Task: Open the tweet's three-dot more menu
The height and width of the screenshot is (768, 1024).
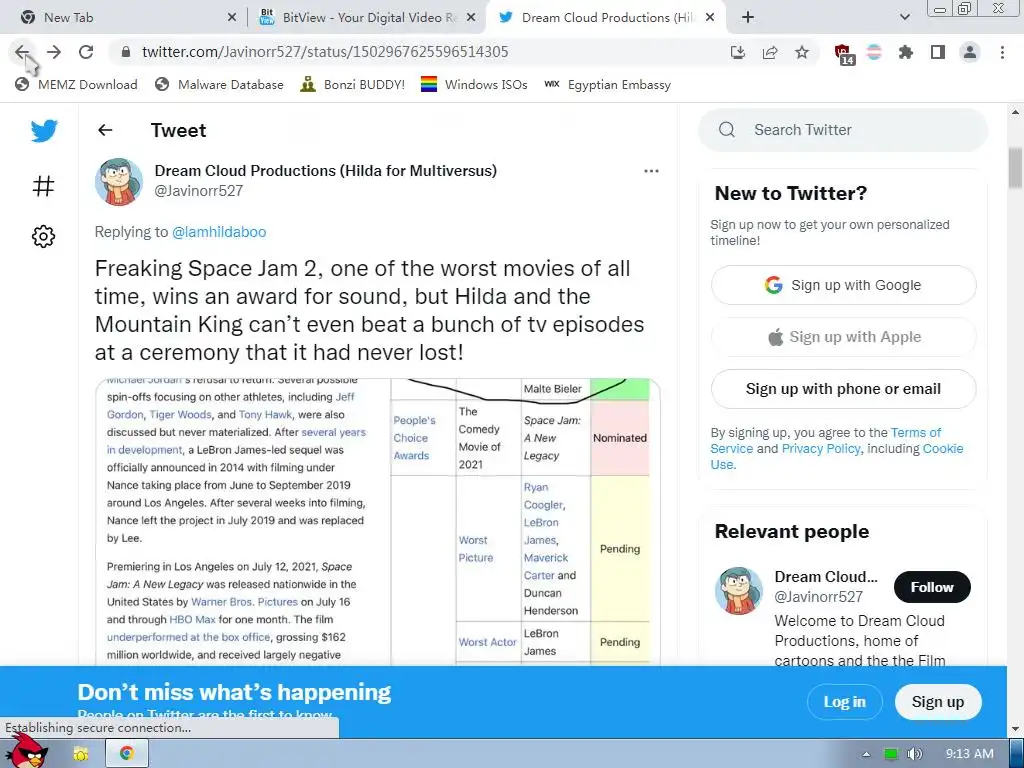Action: pyautogui.click(x=651, y=171)
